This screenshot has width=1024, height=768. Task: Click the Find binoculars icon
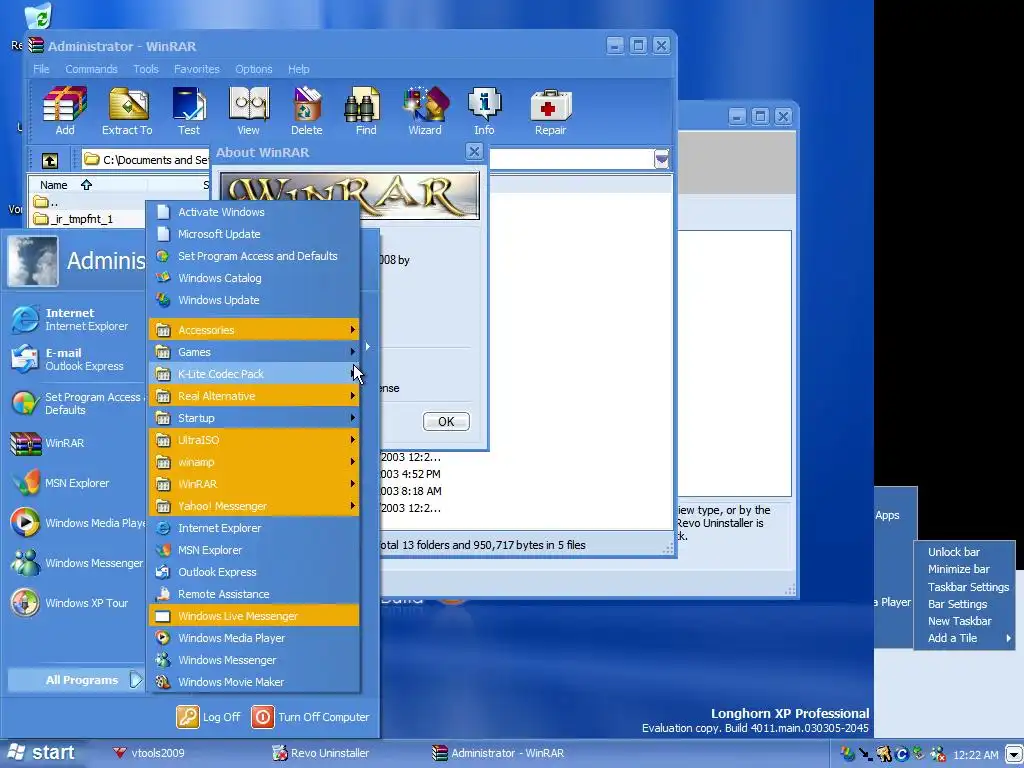point(366,111)
